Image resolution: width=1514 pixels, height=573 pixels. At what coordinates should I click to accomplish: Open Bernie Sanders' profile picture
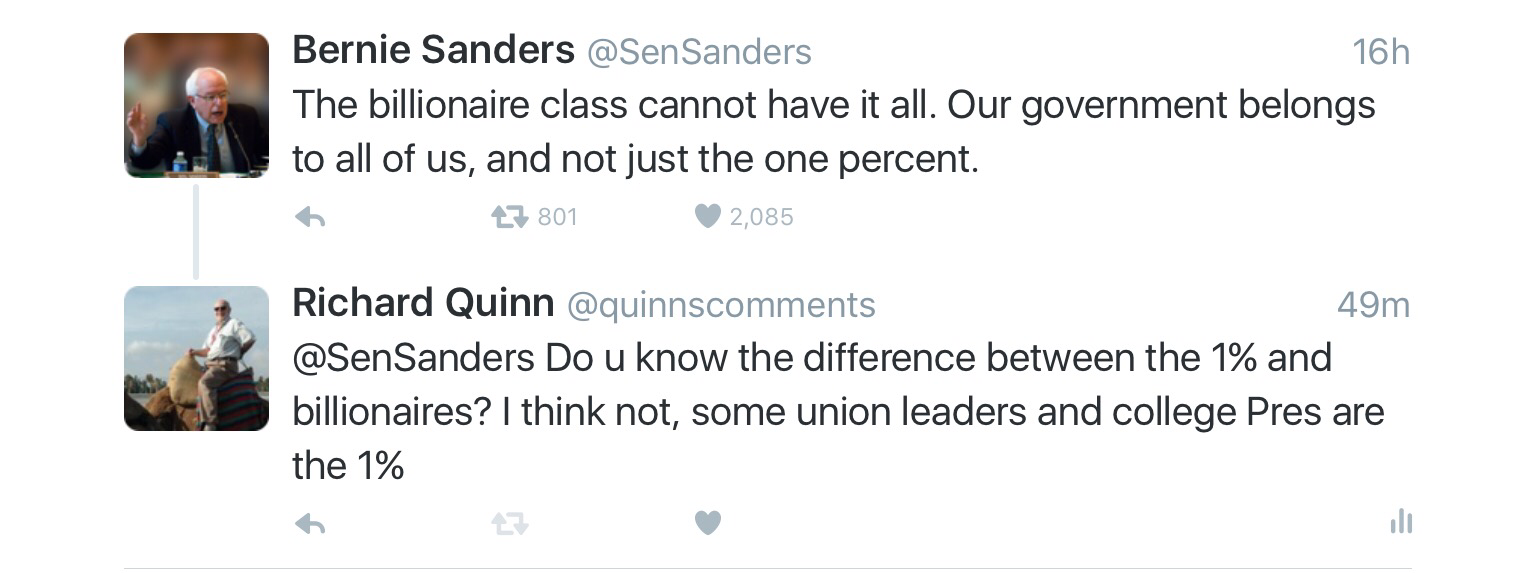(196, 105)
